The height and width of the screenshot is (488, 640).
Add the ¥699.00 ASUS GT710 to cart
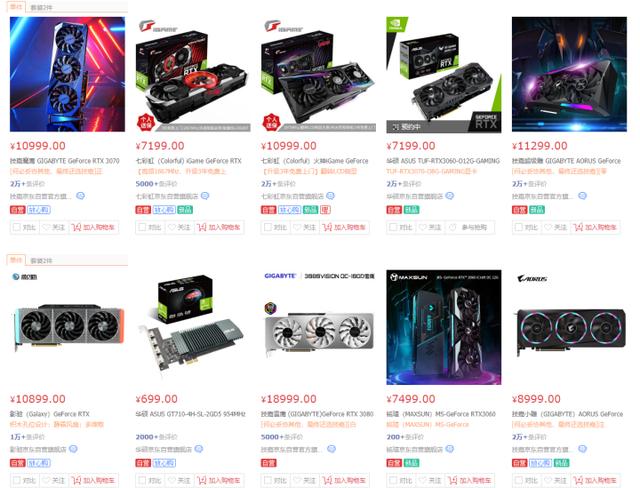point(220,480)
